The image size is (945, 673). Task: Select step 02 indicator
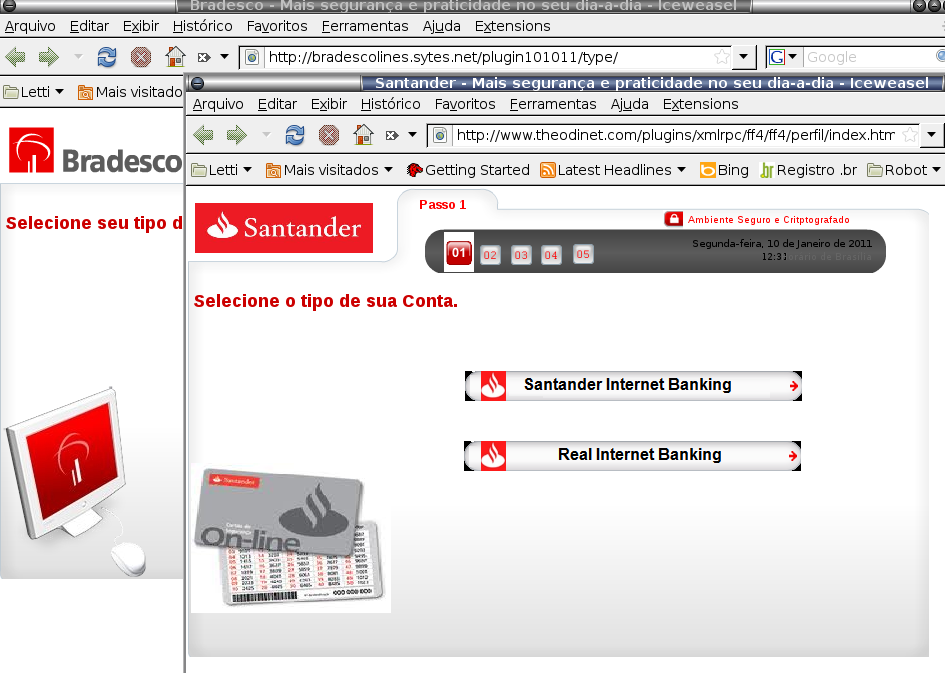pyautogui.click(x=490, y=255)
